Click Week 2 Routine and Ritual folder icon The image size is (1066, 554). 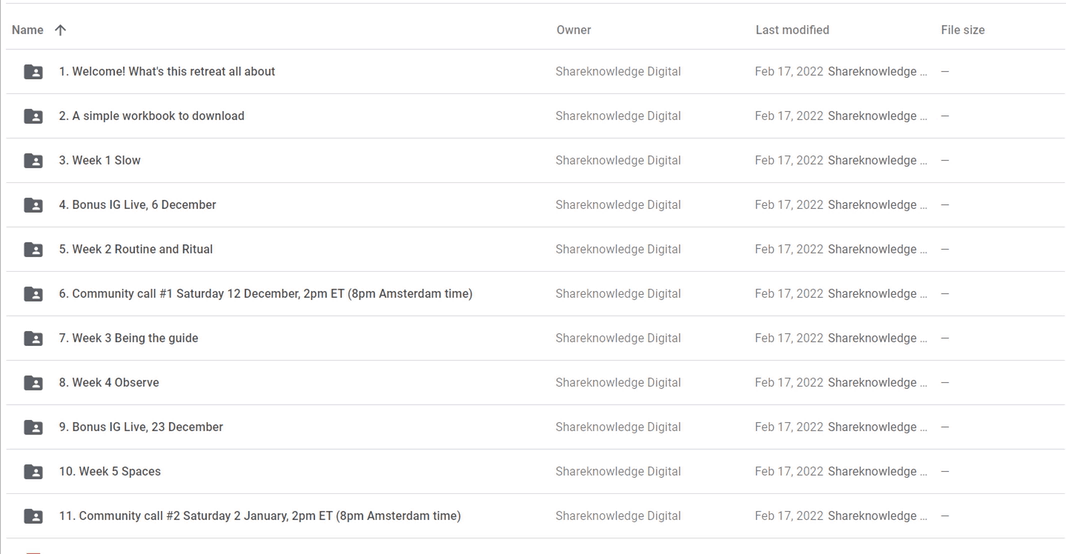(x=33, y=250)
